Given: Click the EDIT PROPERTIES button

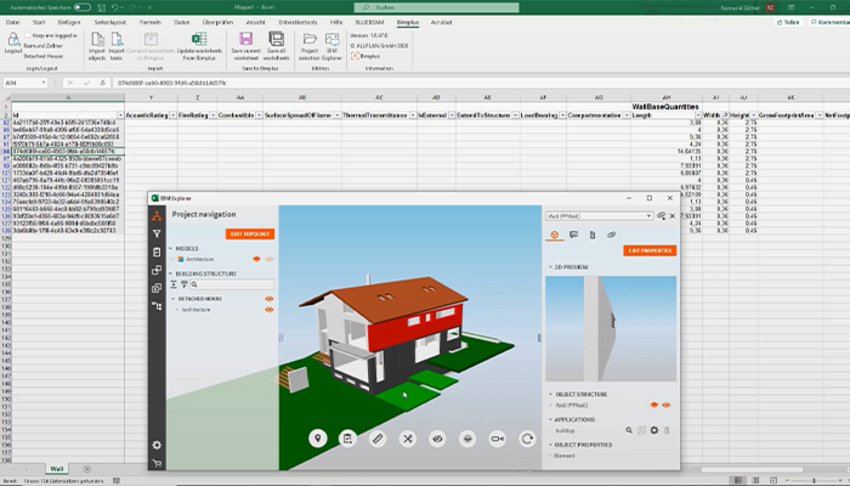Looking at the screenshot, I should tap(650, 250).
